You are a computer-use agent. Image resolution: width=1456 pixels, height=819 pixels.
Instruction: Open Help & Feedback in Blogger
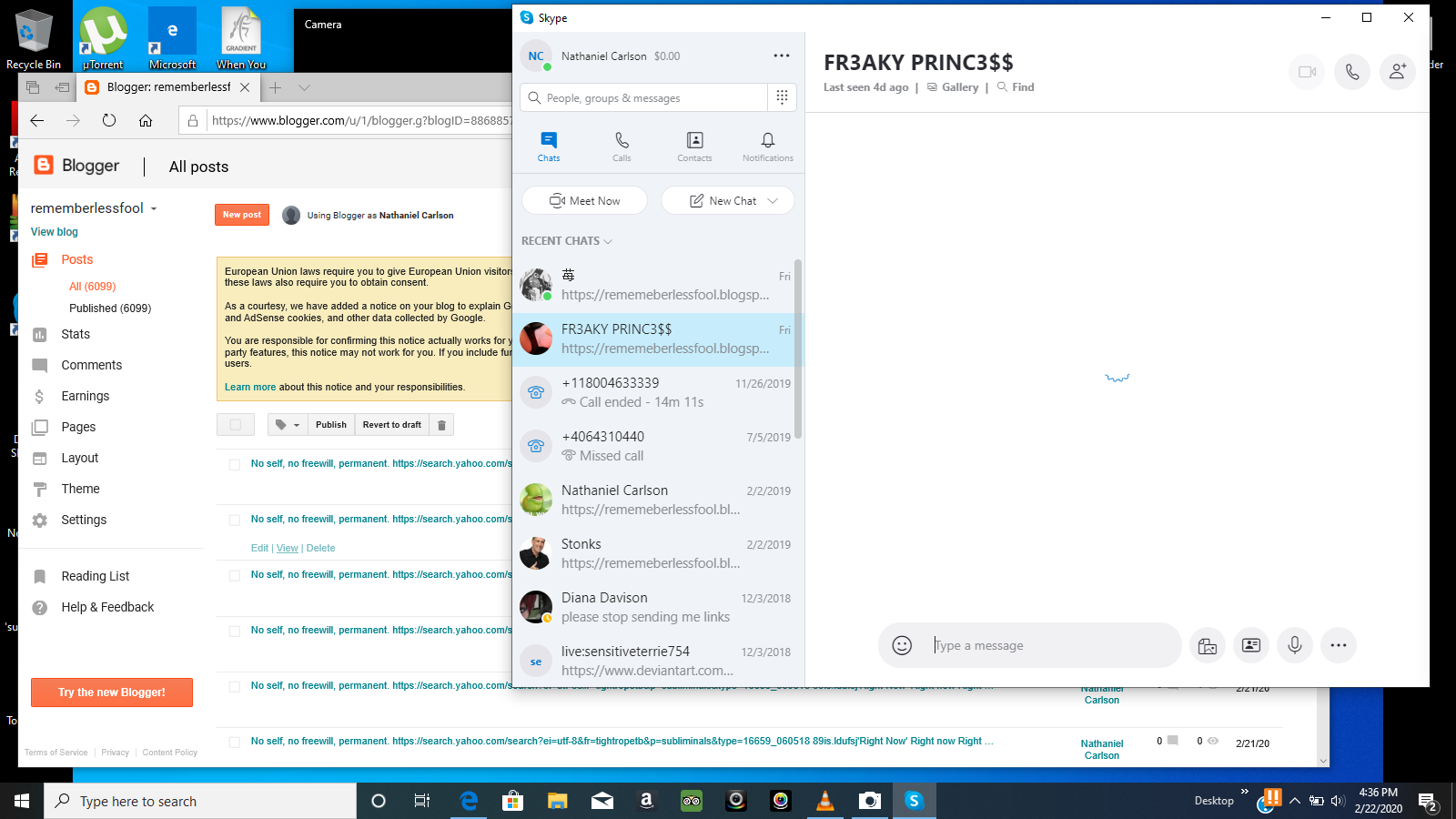[x=107, y=607]
